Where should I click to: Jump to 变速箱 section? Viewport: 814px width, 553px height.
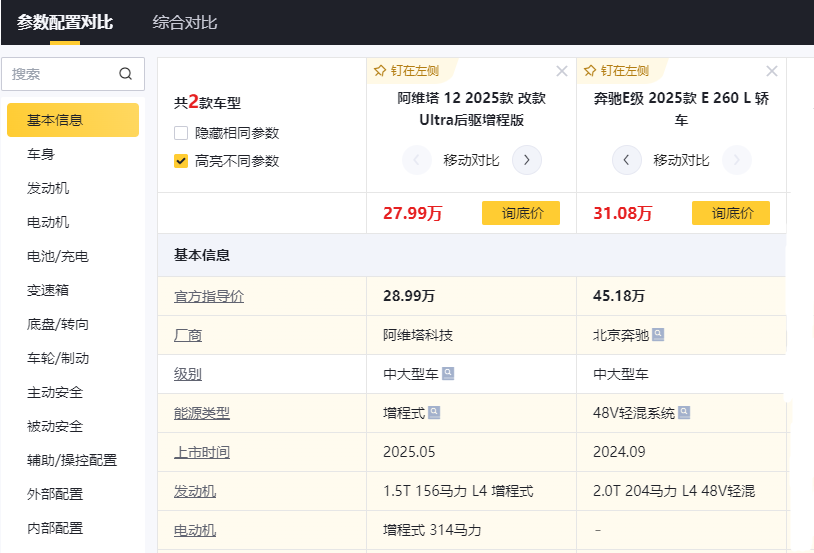coord(48,290)
